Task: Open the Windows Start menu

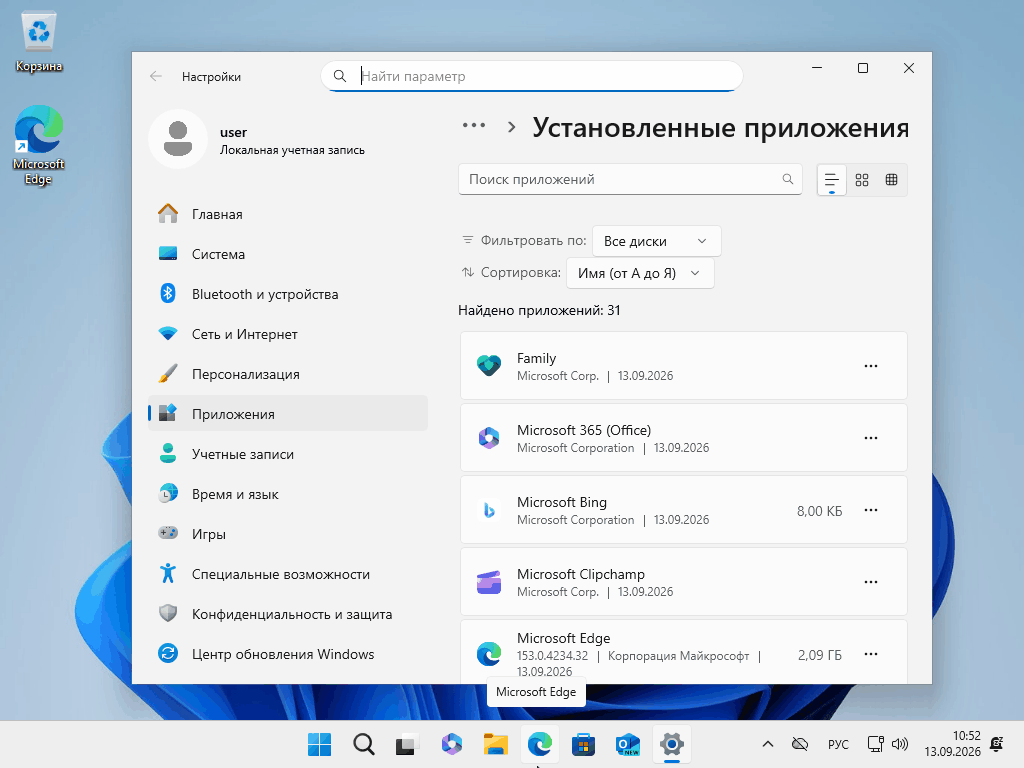Action: point(319,744)
